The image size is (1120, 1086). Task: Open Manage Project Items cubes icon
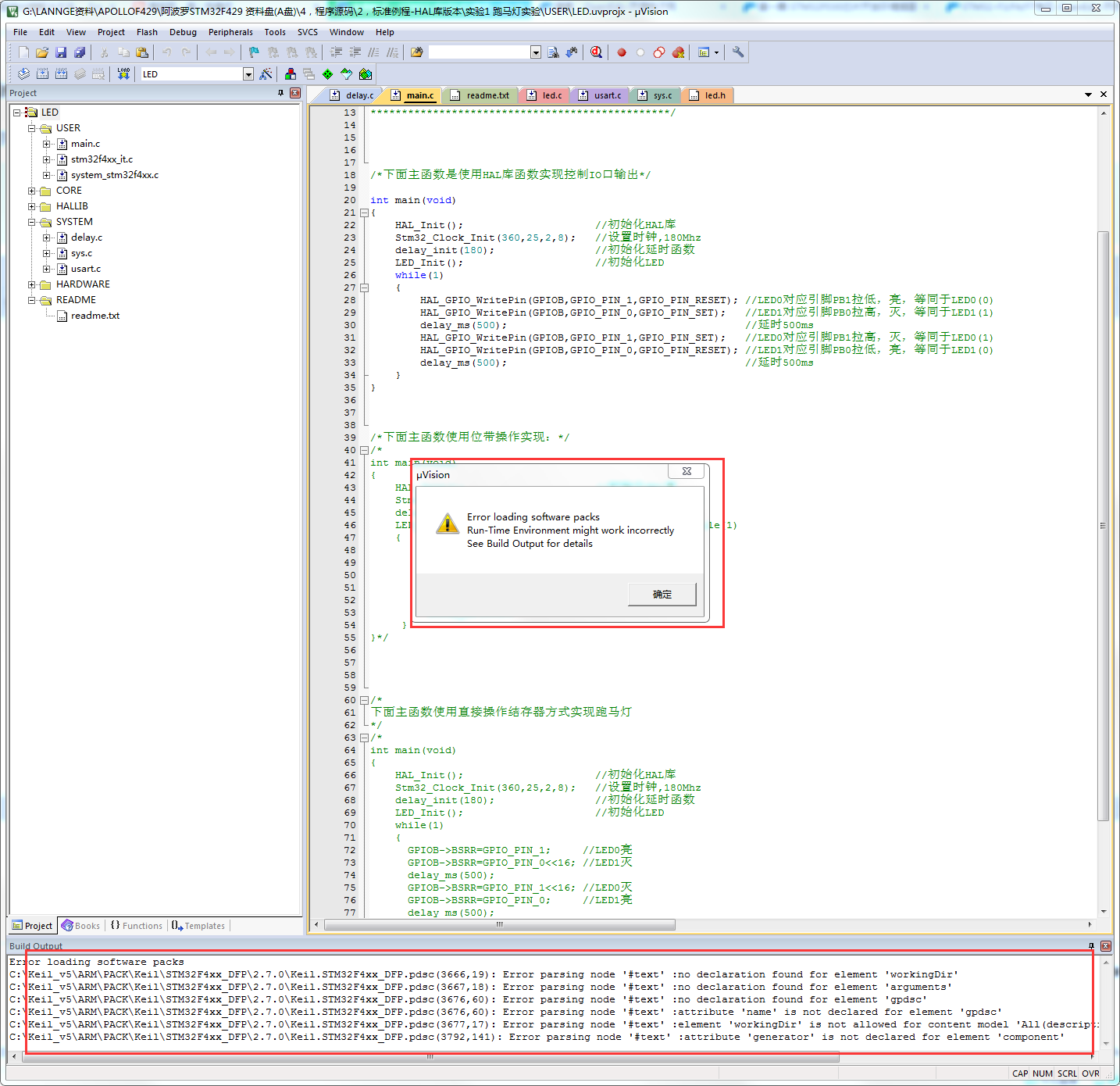click(291, 74)
